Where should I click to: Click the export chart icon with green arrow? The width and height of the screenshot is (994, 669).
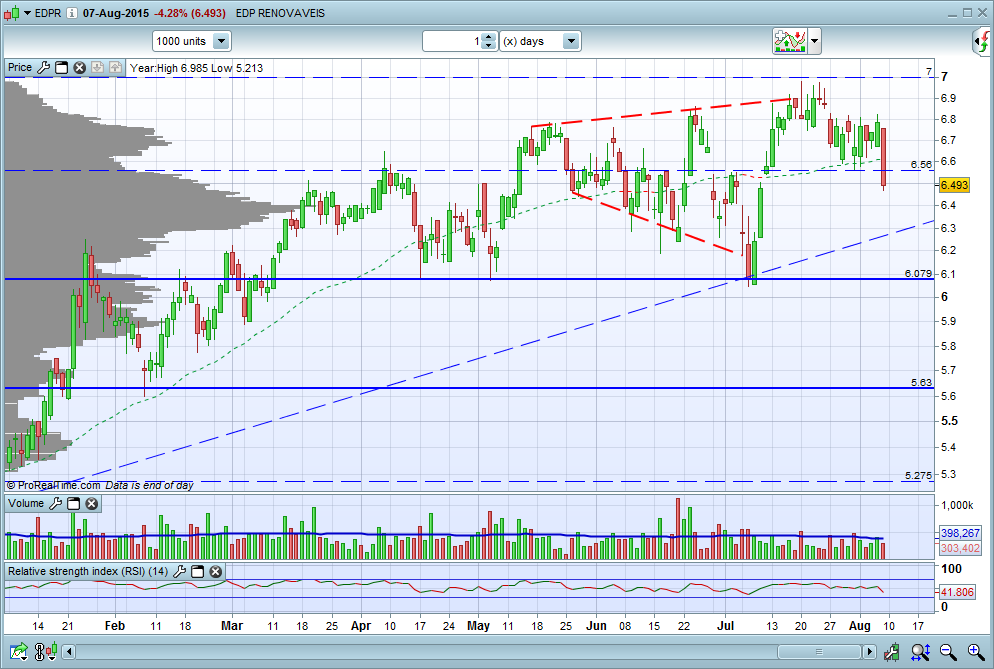coord(19,651)
